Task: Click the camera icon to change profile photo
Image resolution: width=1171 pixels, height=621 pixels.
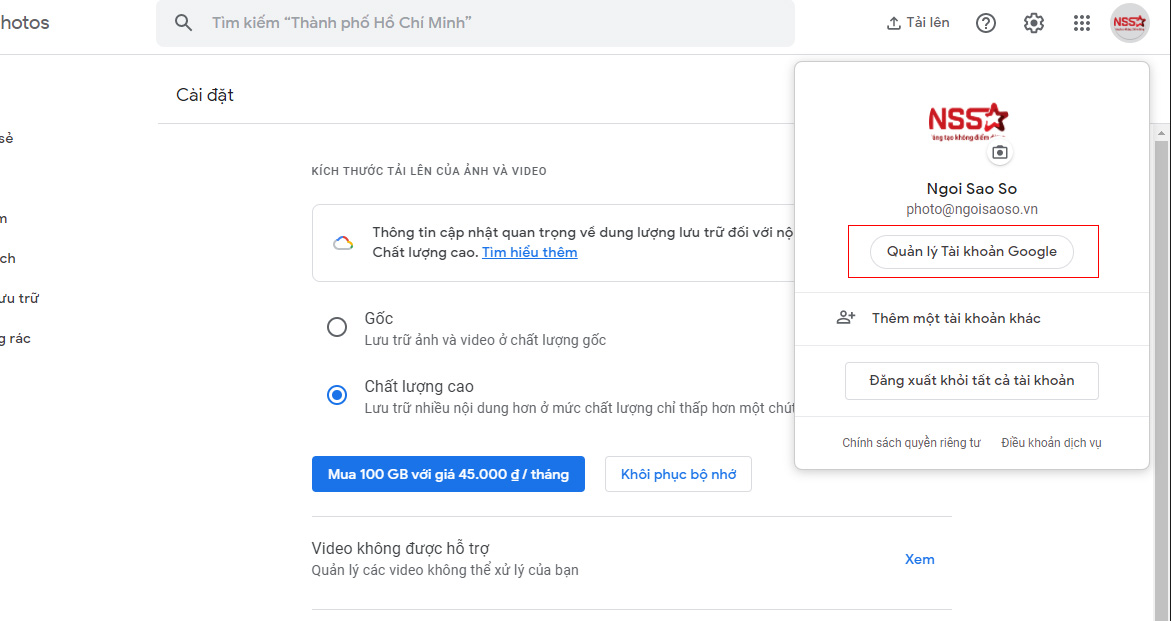Action: click(999, 152)
